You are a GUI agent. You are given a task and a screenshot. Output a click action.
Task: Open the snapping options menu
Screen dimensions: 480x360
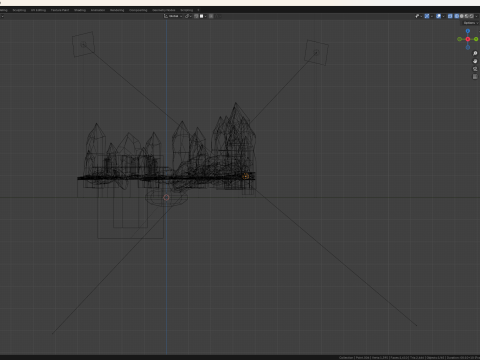(203, 16)
